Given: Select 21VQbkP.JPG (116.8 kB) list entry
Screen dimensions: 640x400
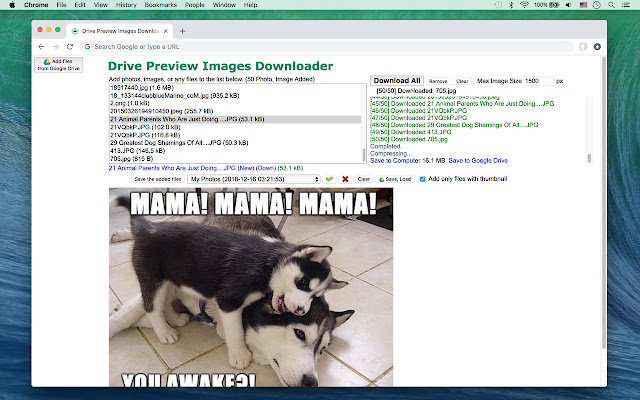Looking at the screenshot, I should pos(236,135).
